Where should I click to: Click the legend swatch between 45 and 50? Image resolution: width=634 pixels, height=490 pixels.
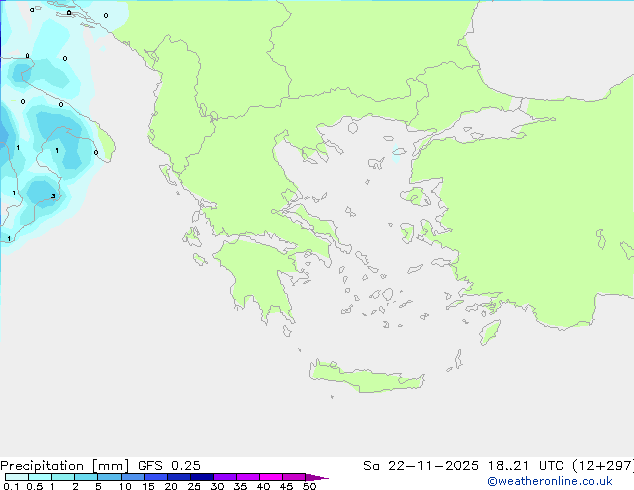[x=294, y=477]
